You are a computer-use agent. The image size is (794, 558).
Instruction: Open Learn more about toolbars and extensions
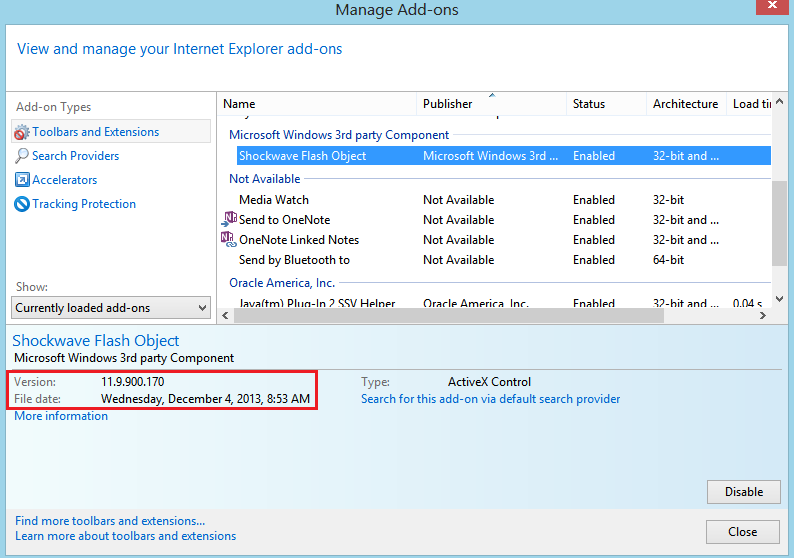pos(126,536)
